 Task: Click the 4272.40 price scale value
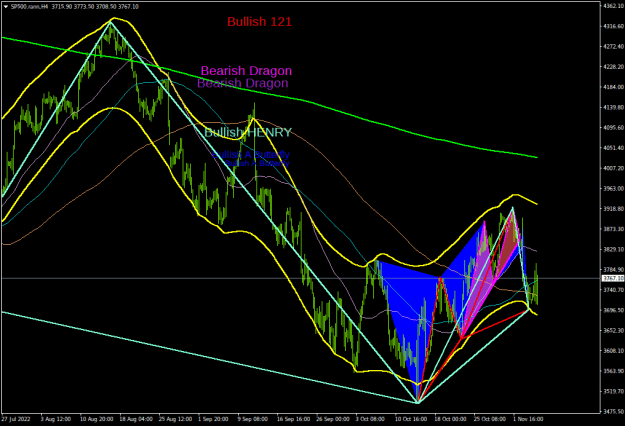(x=613, y=47)
